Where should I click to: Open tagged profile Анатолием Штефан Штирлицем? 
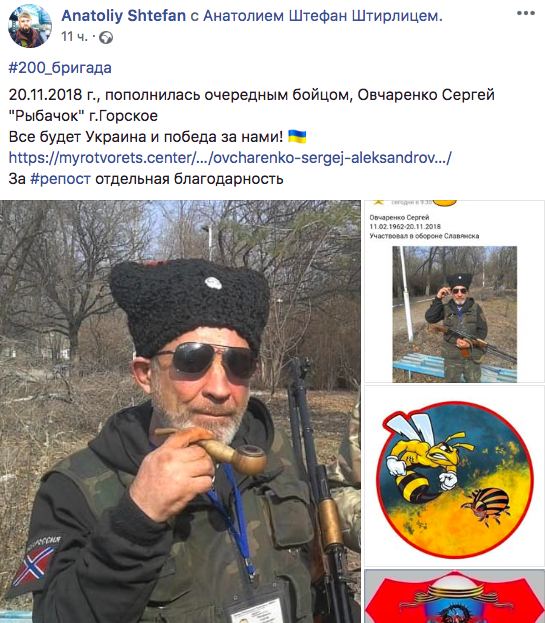pos(323,16)
